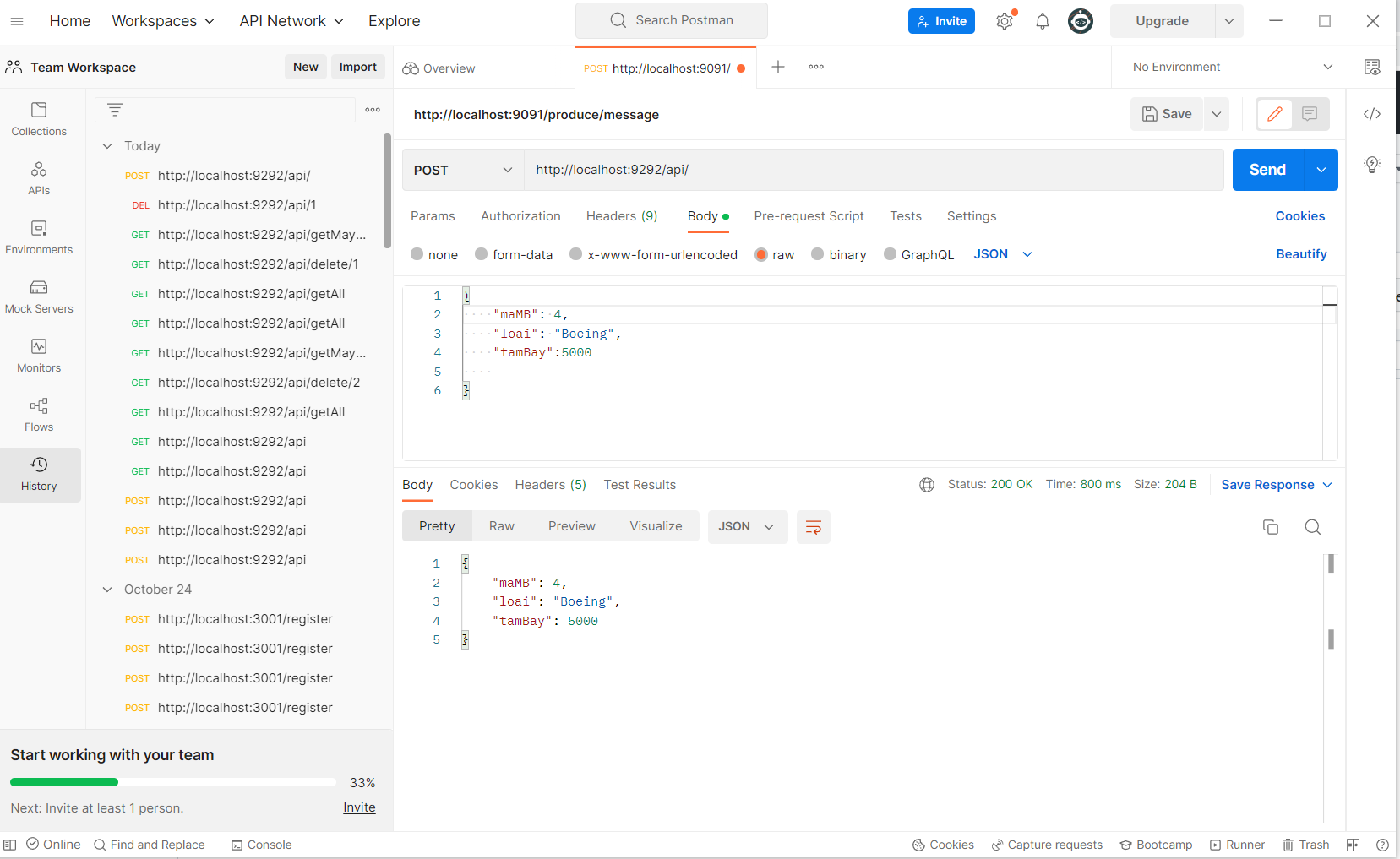This screenshot has width=1400, height=859.
Task: Open the APIs sidebar panel
Action: pos(39,178)
